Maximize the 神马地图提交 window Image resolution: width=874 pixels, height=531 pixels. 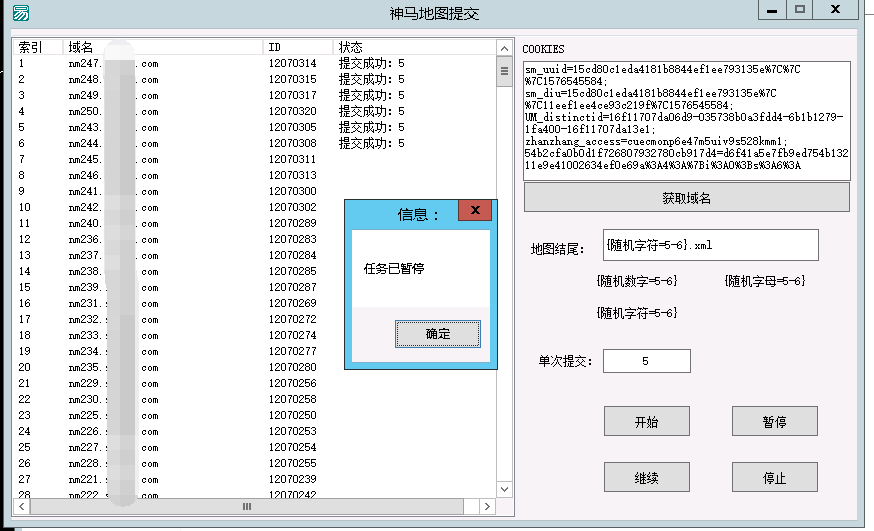[x=800, y=10]
